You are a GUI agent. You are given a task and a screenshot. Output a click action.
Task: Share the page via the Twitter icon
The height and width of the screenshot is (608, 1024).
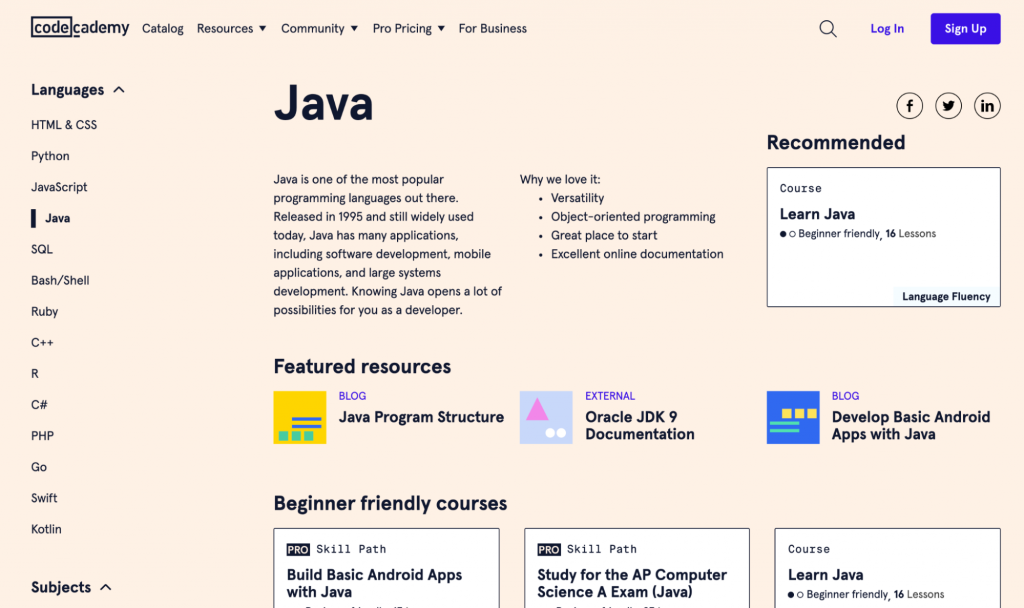pyautogui.click(x=948, y=105)
